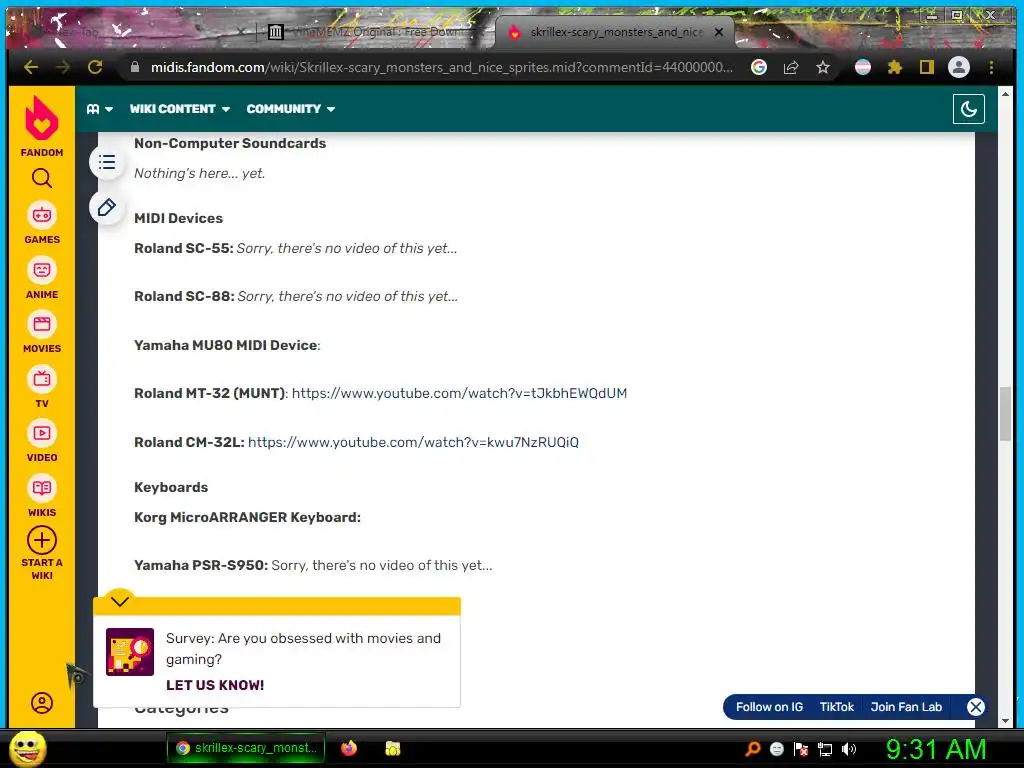Open the smiley-face Start button
The image size is (1024, 768).
(27, 748)
